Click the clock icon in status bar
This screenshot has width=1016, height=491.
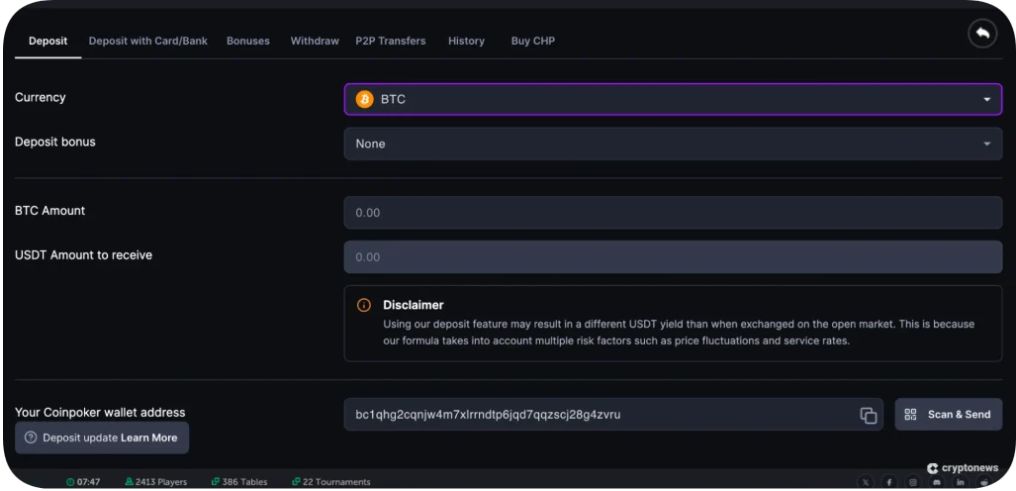70,482
